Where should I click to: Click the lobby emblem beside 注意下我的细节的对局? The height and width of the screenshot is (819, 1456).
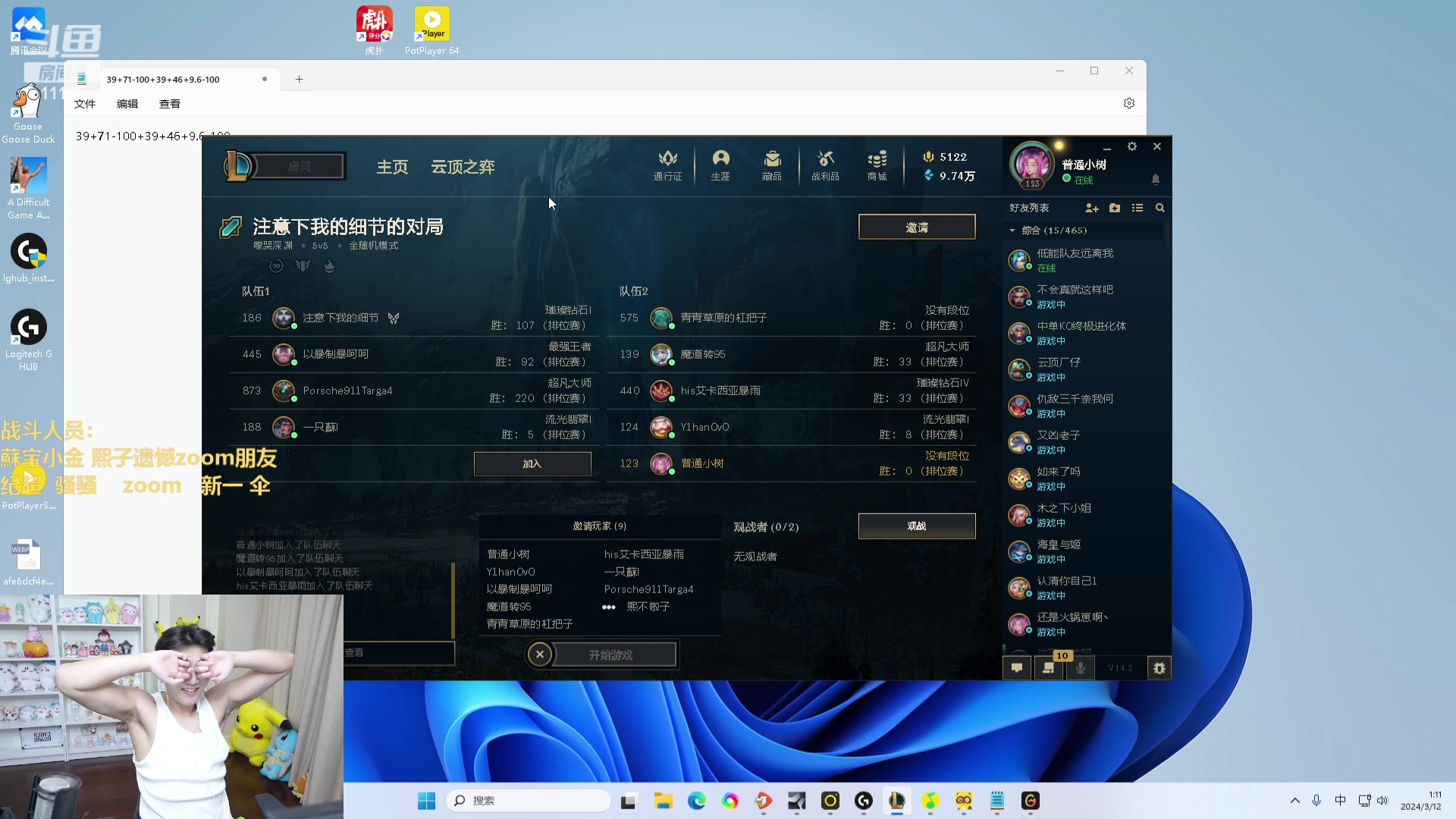pos(231,227)
